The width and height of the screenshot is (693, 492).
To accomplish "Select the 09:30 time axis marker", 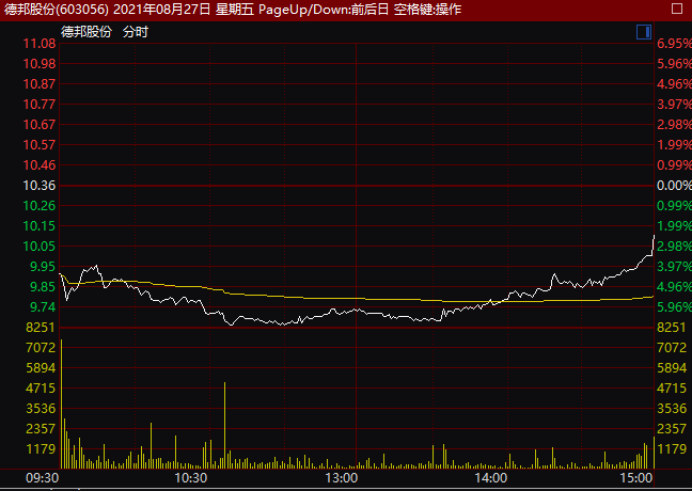I will pyautogui.click(x=43, y=479).
